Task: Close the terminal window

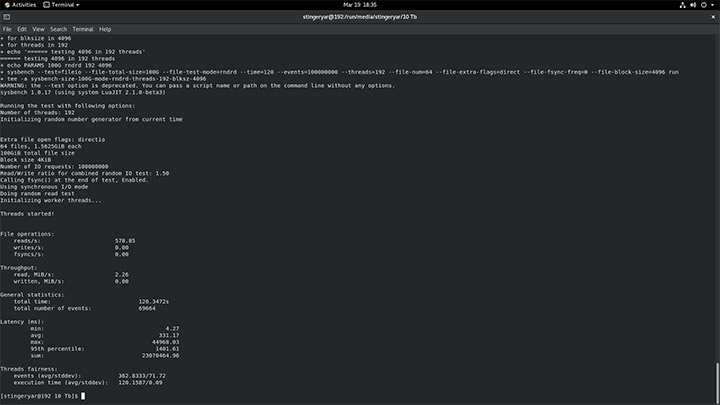Action: [x=711, y=17]
